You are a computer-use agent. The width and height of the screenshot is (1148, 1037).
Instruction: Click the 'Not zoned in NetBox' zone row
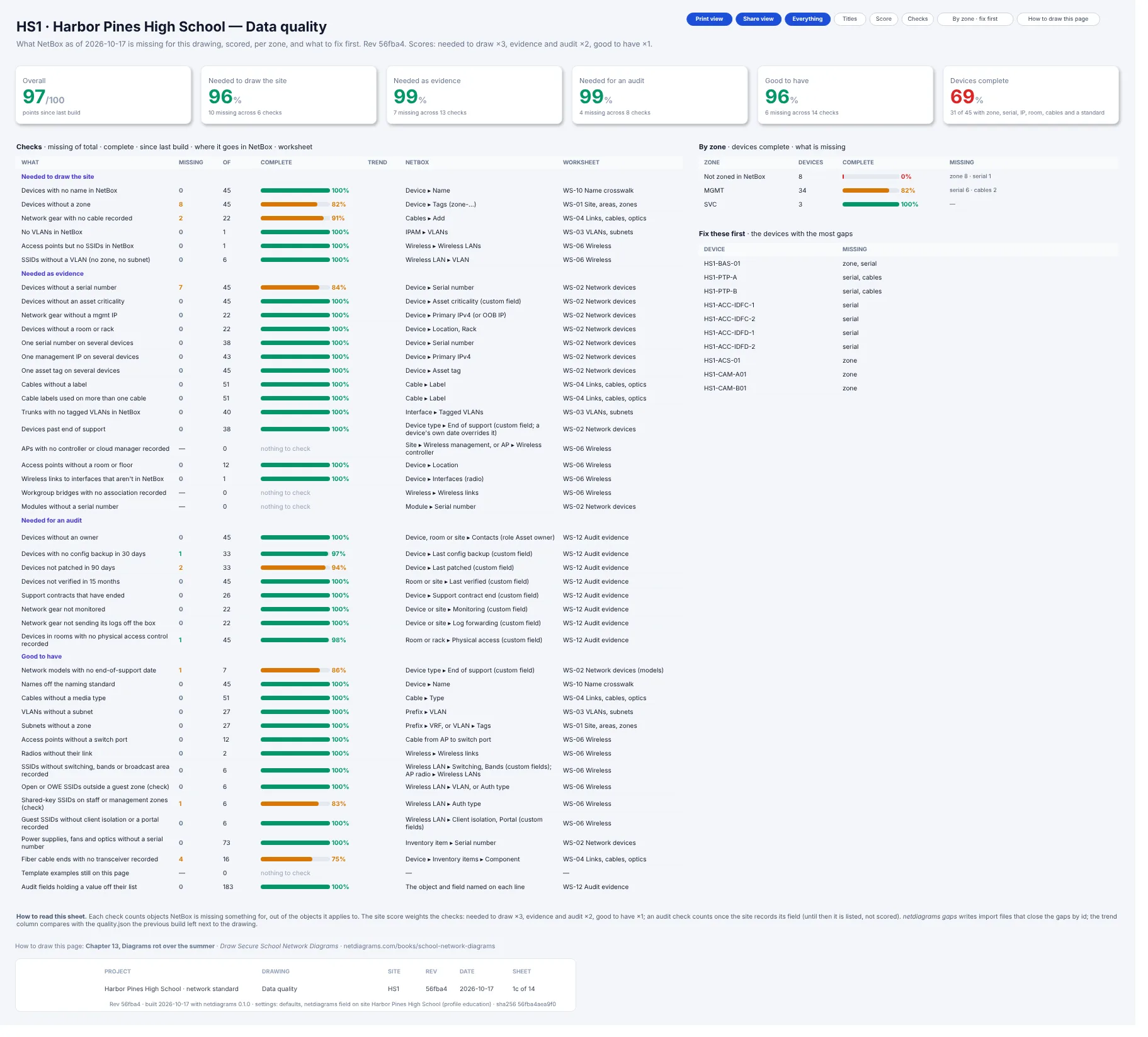coord(909,177)
